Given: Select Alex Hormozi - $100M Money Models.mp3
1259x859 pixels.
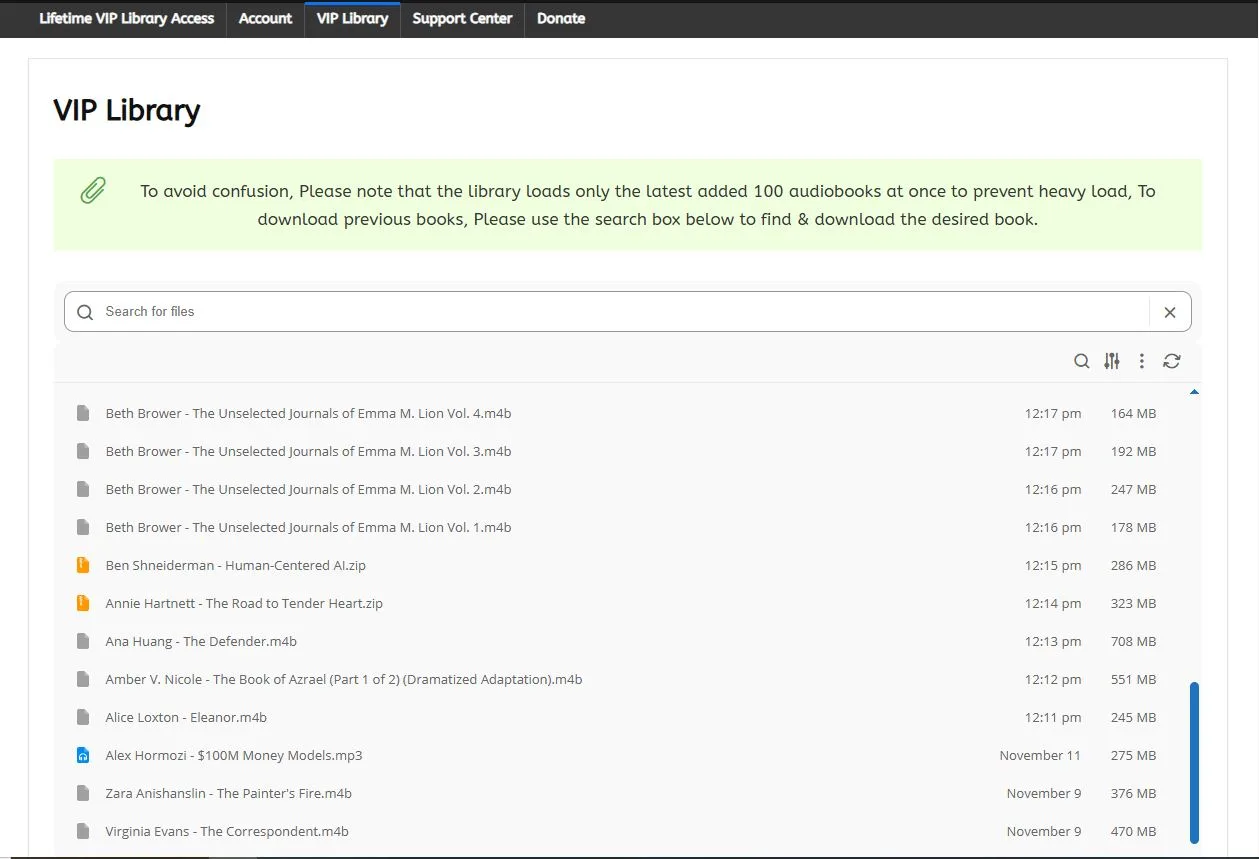Looking at the screenshot, I should coord(234,755).
